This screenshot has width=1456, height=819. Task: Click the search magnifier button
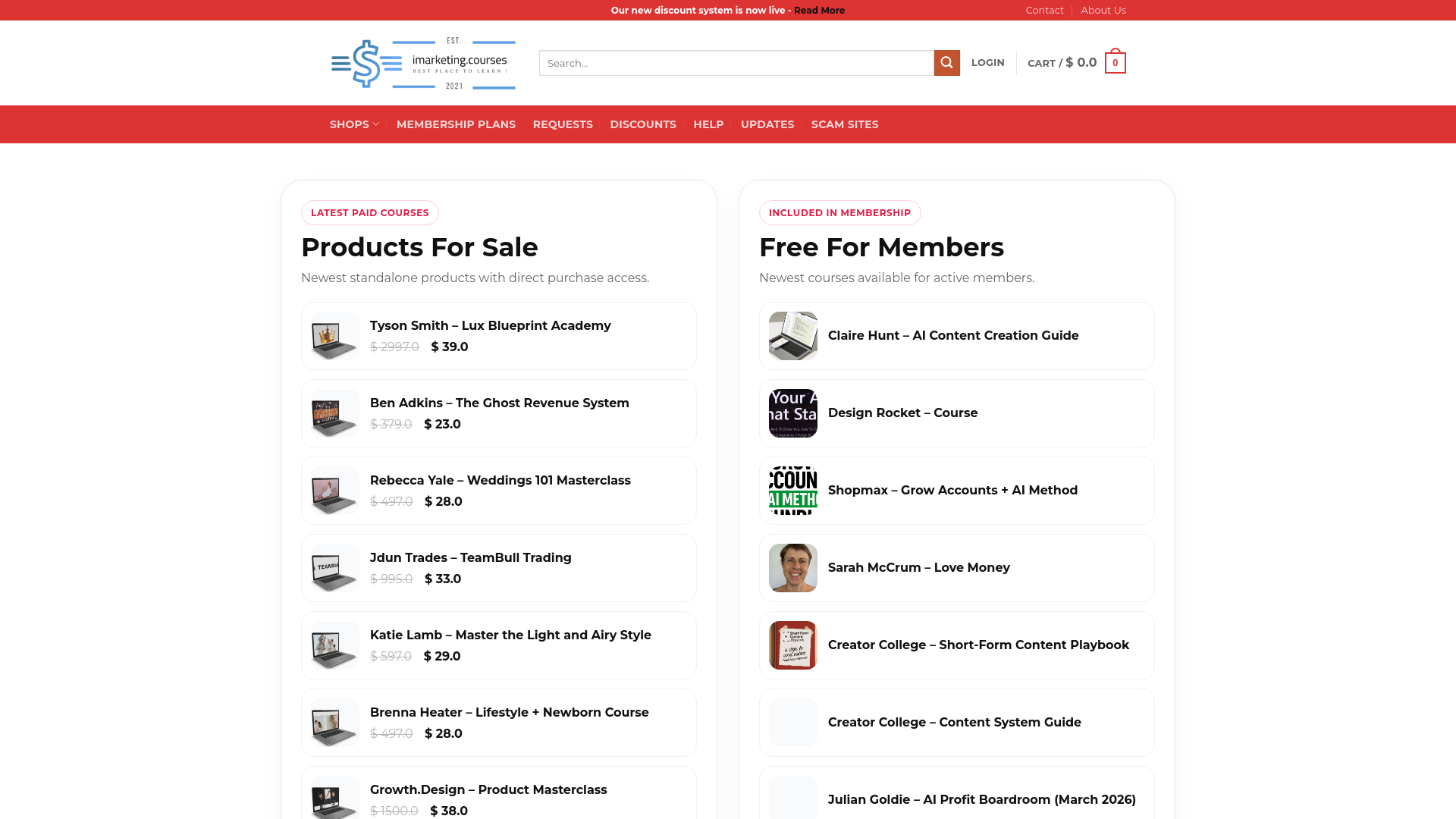coord(946,63)
